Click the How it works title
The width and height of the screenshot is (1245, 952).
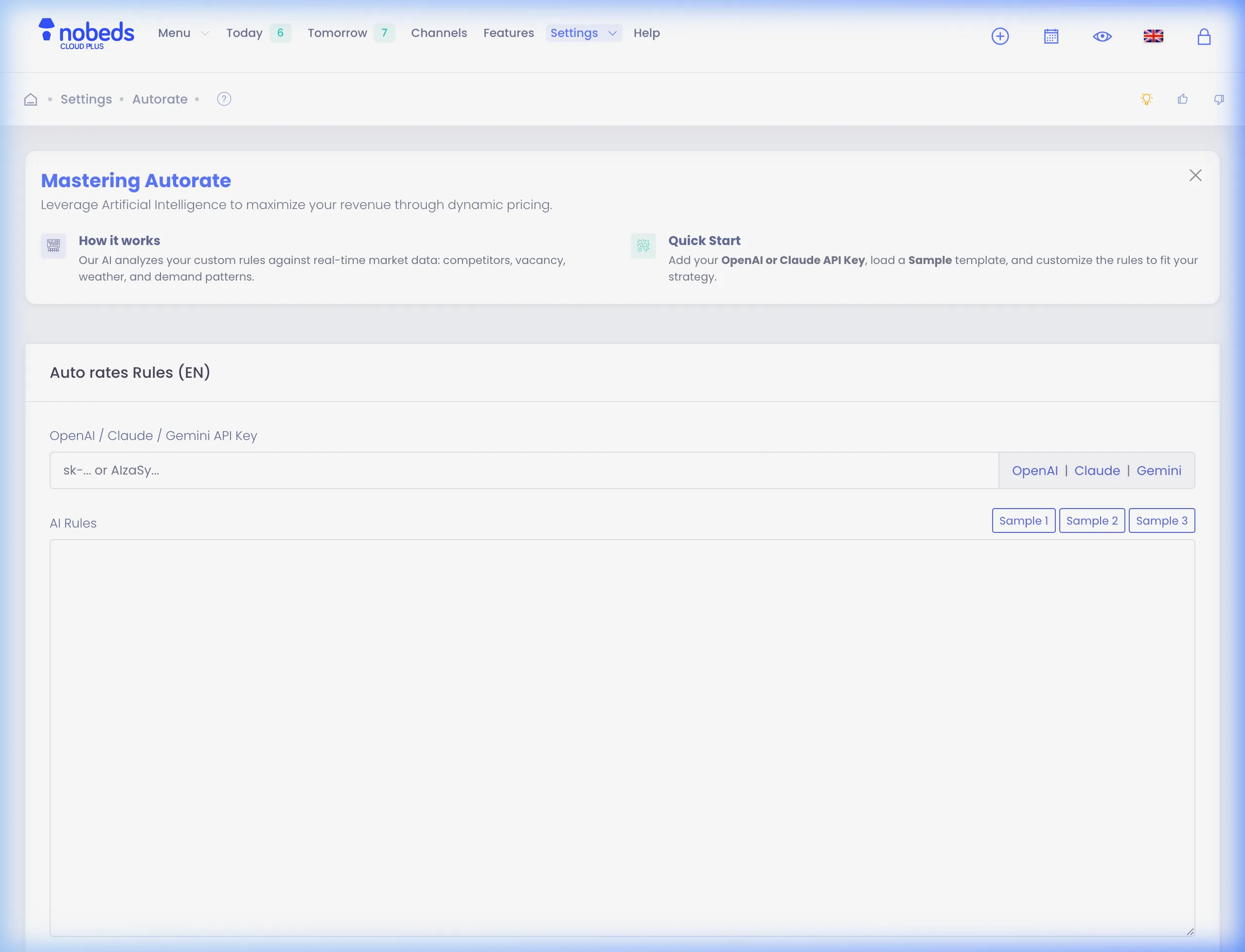coord(119,240)
